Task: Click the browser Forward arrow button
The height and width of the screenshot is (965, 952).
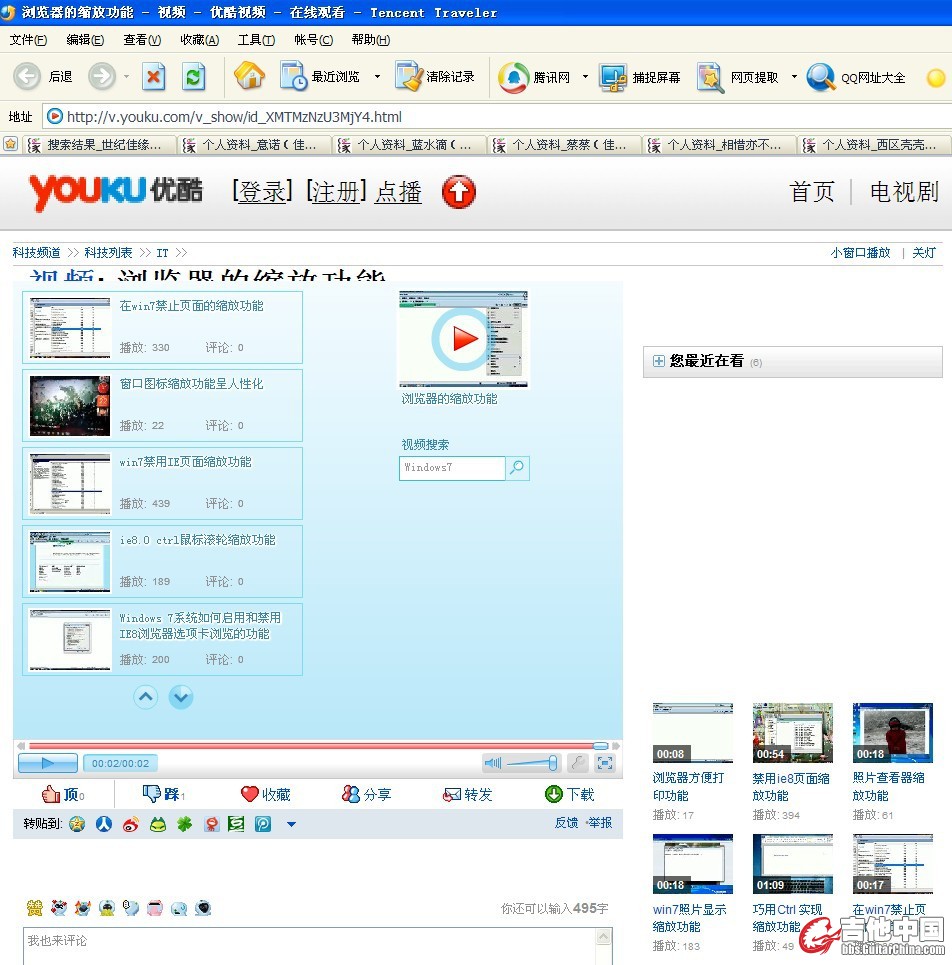Action: coord(102,77)
